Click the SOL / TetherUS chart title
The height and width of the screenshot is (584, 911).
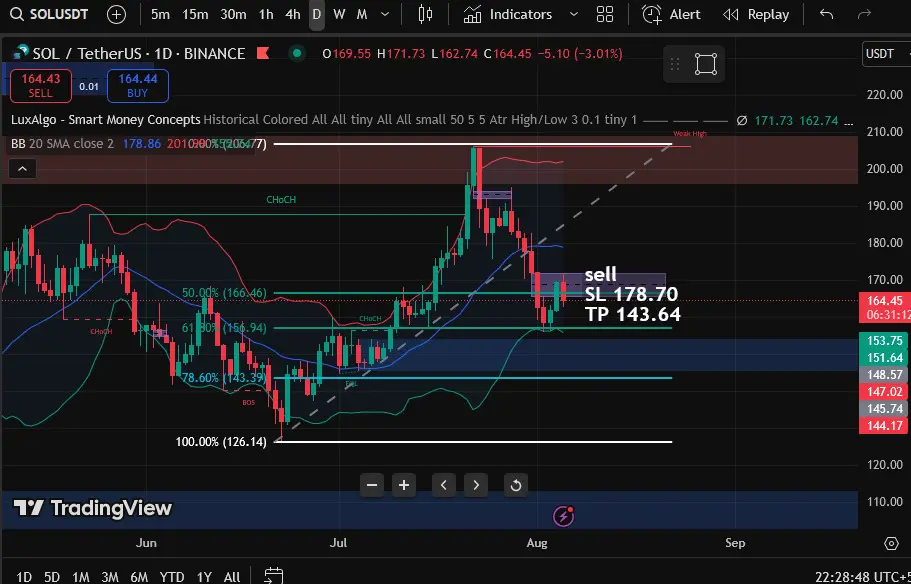pyautogui.click(x=138, y=54)
